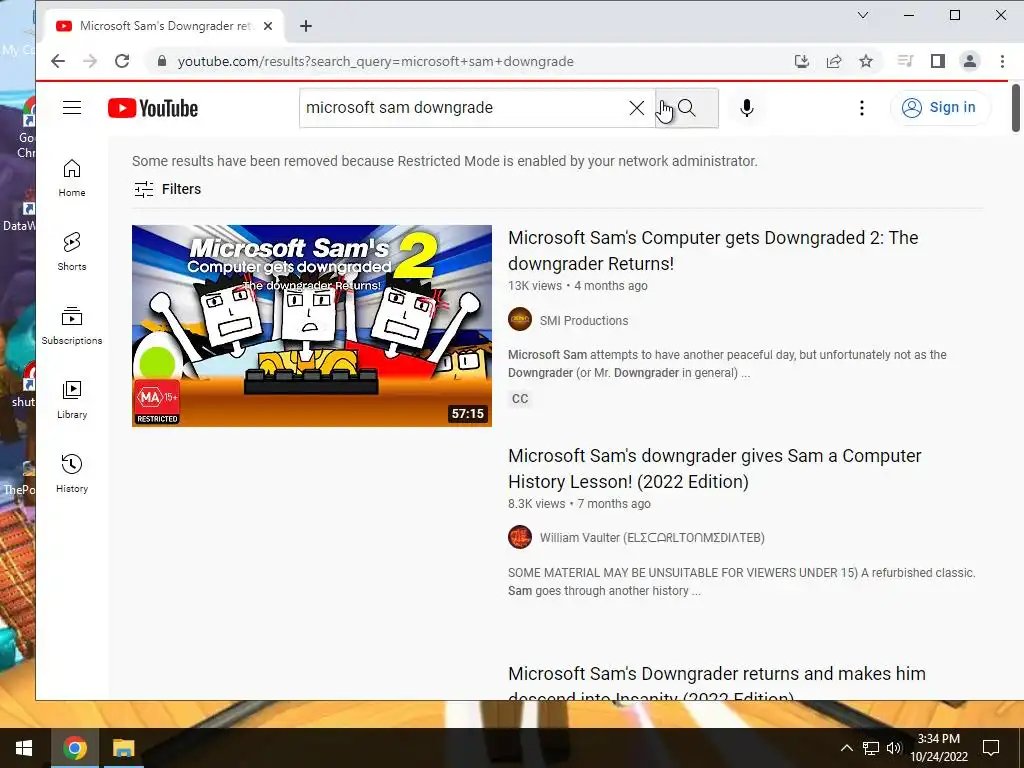This screenshot has width=1024, height=768.
Task: Open 'Sam a Computer History Lesson' video title
Action: (714, 468)
